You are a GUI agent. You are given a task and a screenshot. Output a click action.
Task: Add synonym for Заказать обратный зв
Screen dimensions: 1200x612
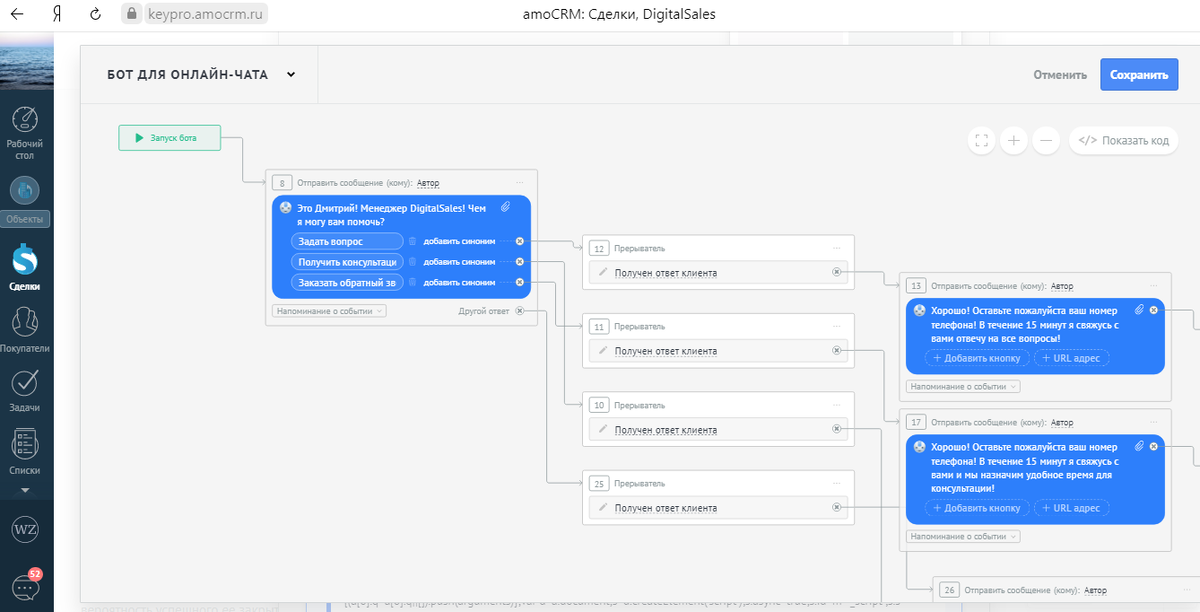tap(459, 282)
